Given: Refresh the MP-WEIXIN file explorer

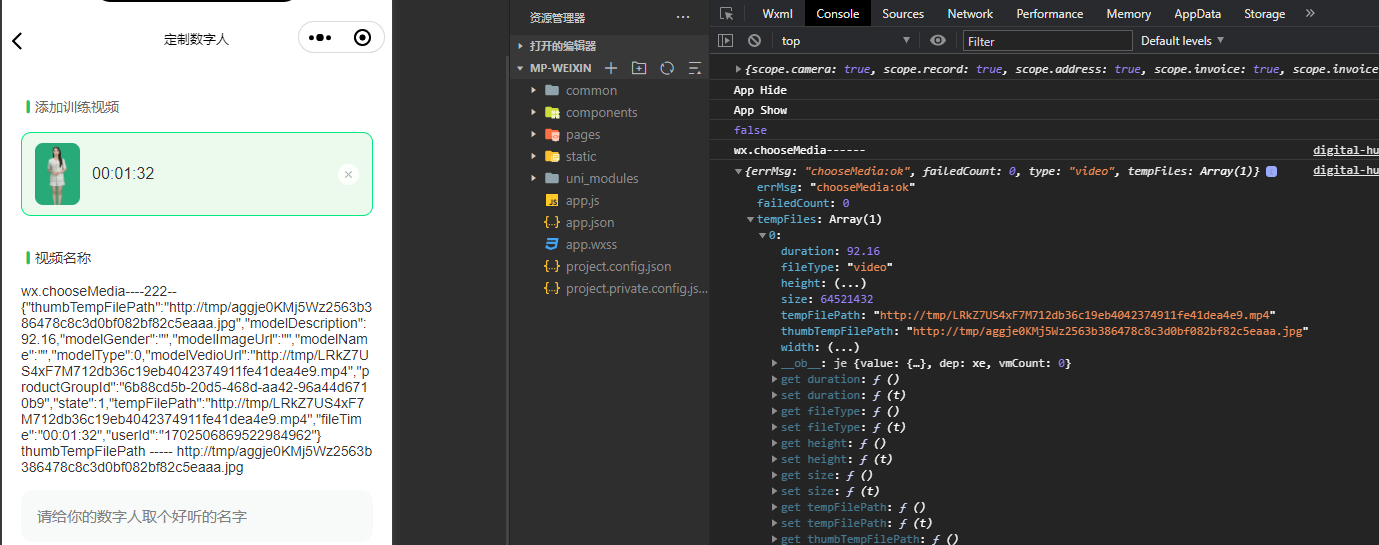Looking at the screenshot, I should [x=667, y=68].
